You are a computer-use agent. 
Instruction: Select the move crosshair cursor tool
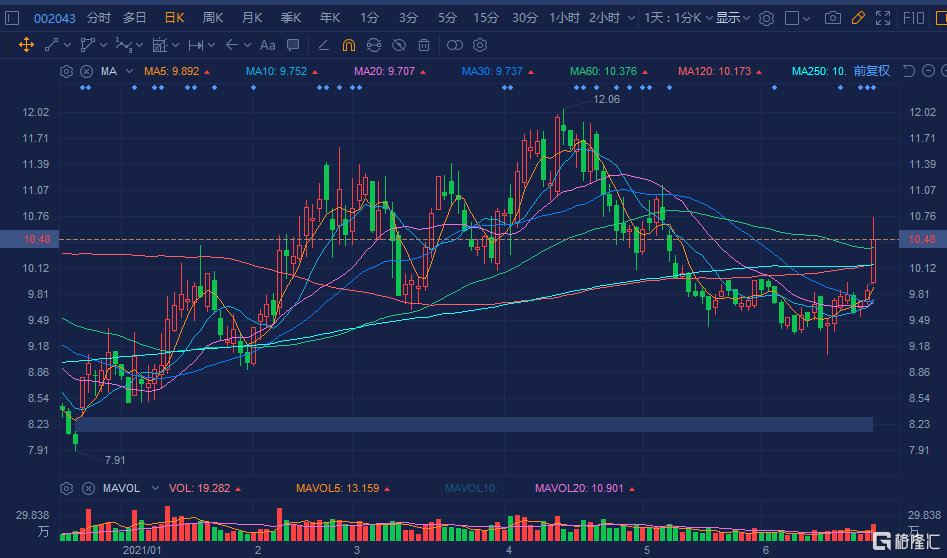(26, 45)
